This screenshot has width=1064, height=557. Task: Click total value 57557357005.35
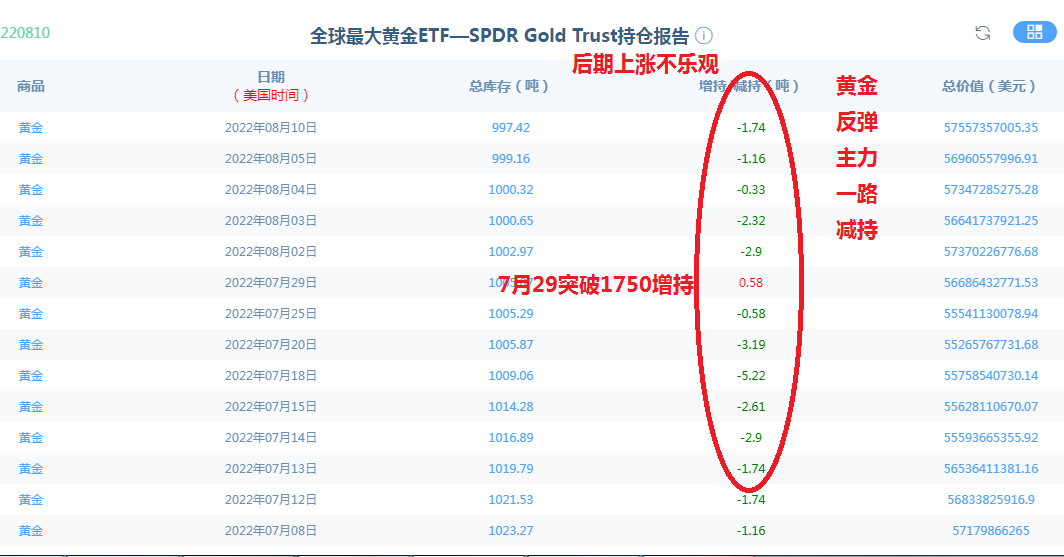990,128
